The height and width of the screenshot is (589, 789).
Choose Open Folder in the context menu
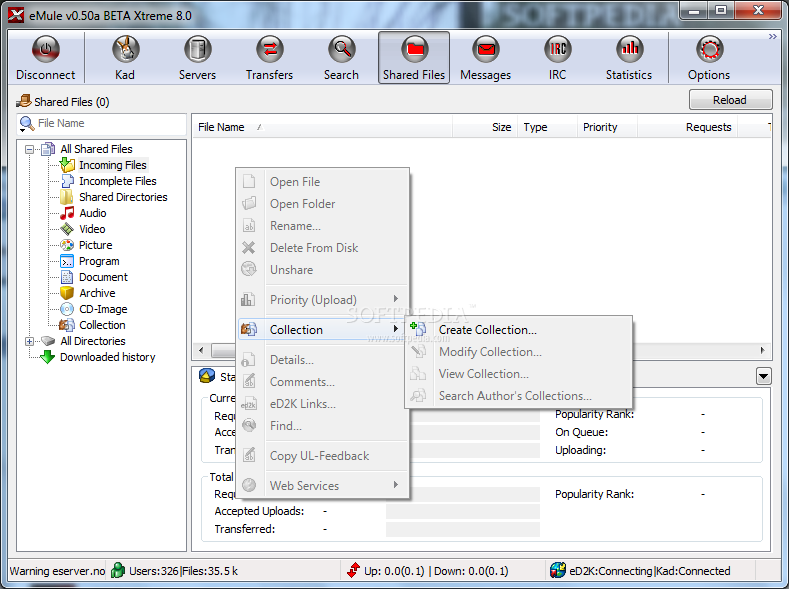click(x=323, y=204)
